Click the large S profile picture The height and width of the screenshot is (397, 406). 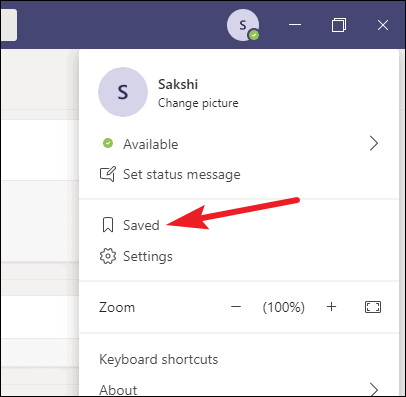pyautogui.click(x=123, y=92)
